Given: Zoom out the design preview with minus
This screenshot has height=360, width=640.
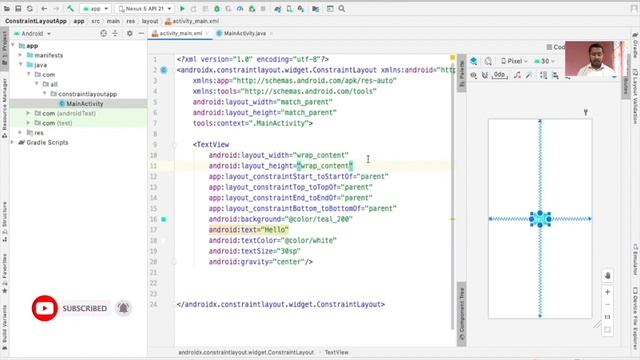Looking at the screenshot, I should pyautogui.click(x=607, y=304).
